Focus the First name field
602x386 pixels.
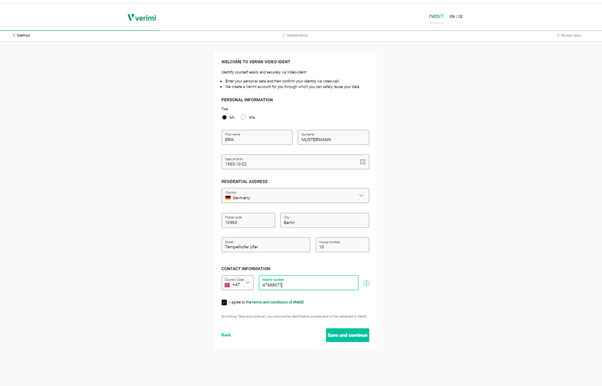[x=257, y=138]
